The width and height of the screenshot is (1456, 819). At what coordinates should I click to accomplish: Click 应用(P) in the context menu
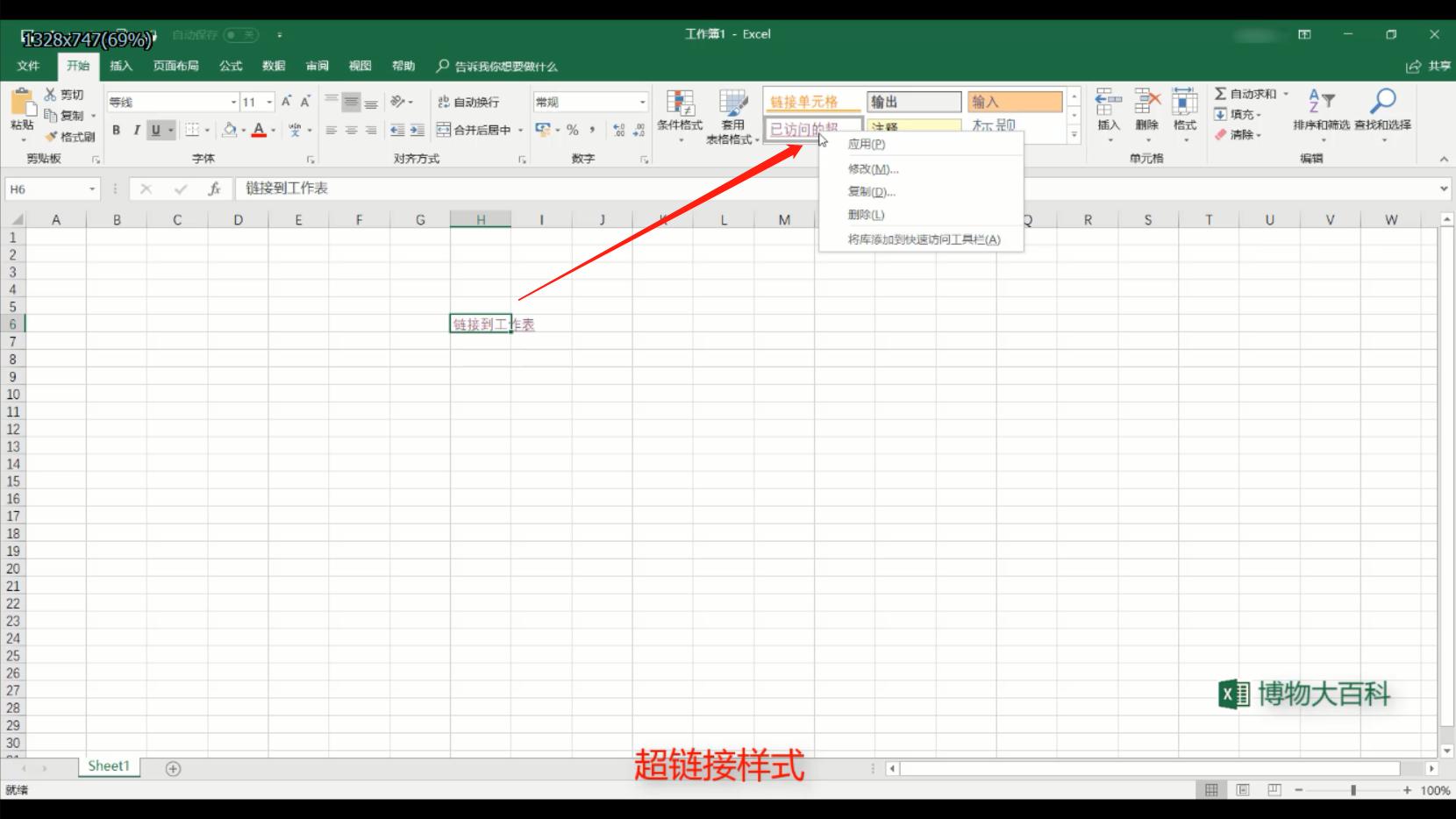(867, 144)
